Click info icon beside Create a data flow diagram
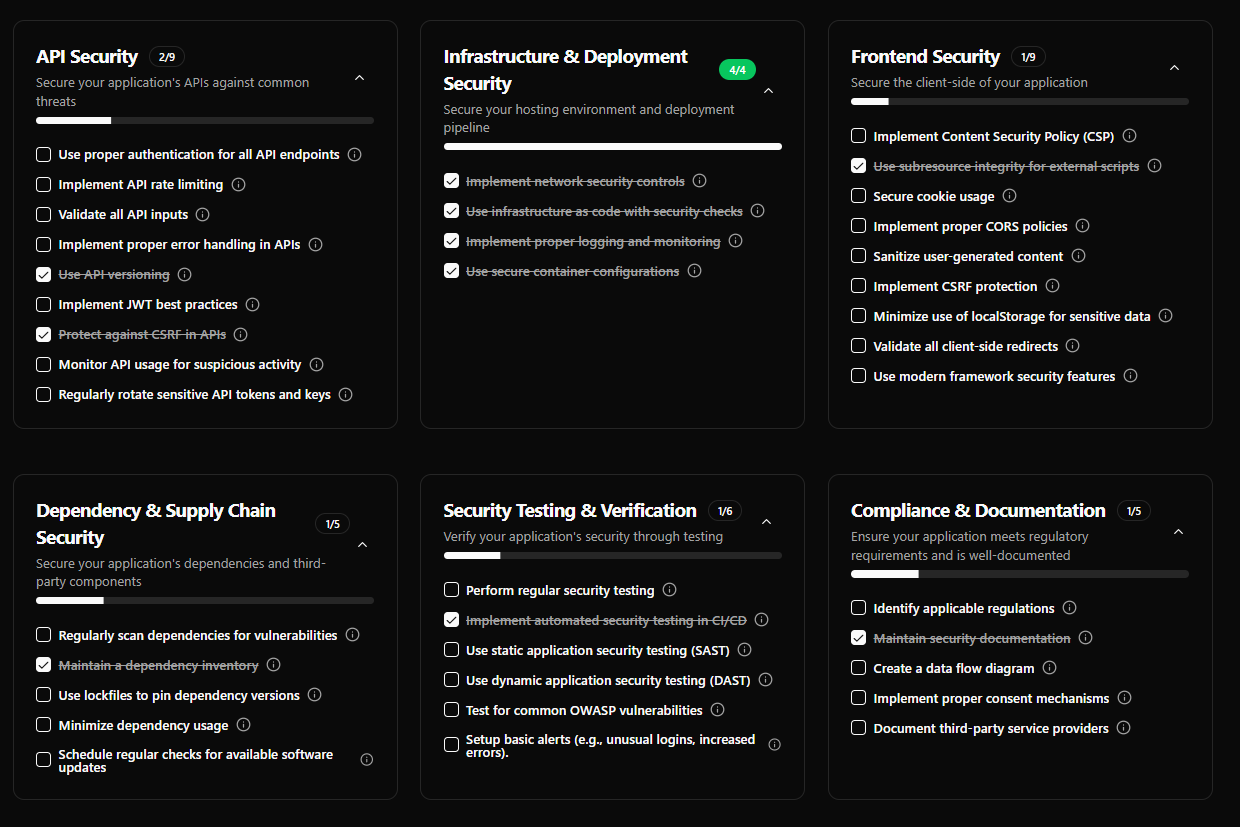This screenshot has height=827, width=1240. pyautogui.click(x=1049, y=668)
